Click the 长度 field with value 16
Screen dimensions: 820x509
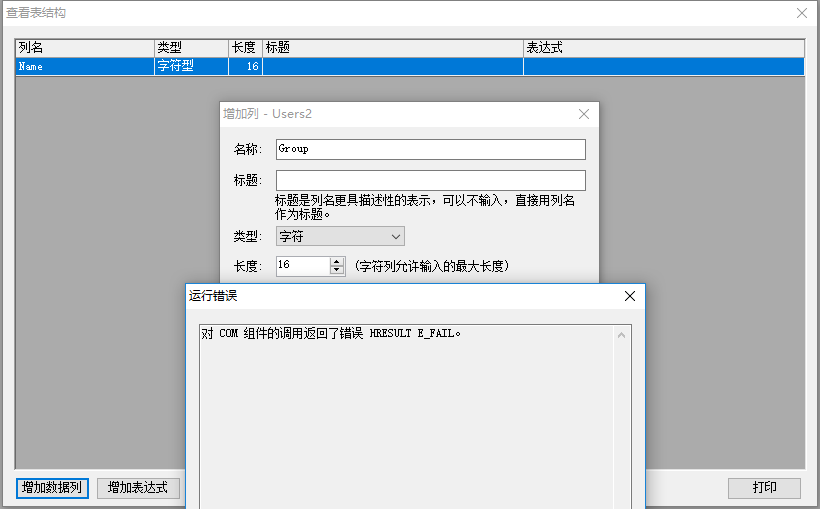click(303, 266)
